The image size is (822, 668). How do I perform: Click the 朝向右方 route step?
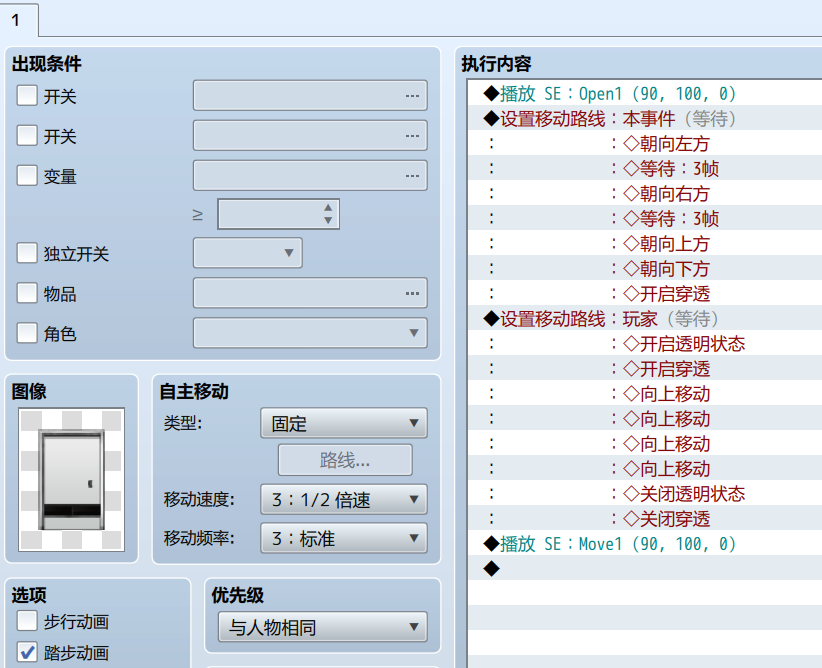[645, 194]
